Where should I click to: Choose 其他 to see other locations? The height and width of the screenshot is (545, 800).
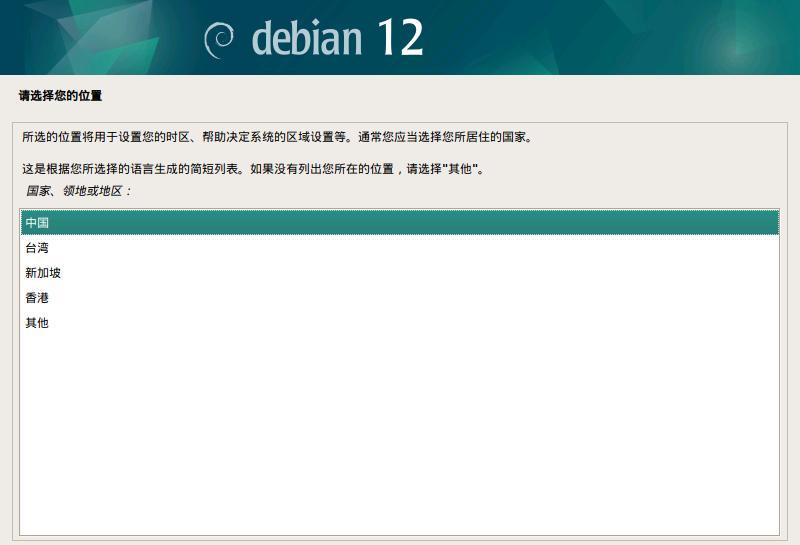399,323
